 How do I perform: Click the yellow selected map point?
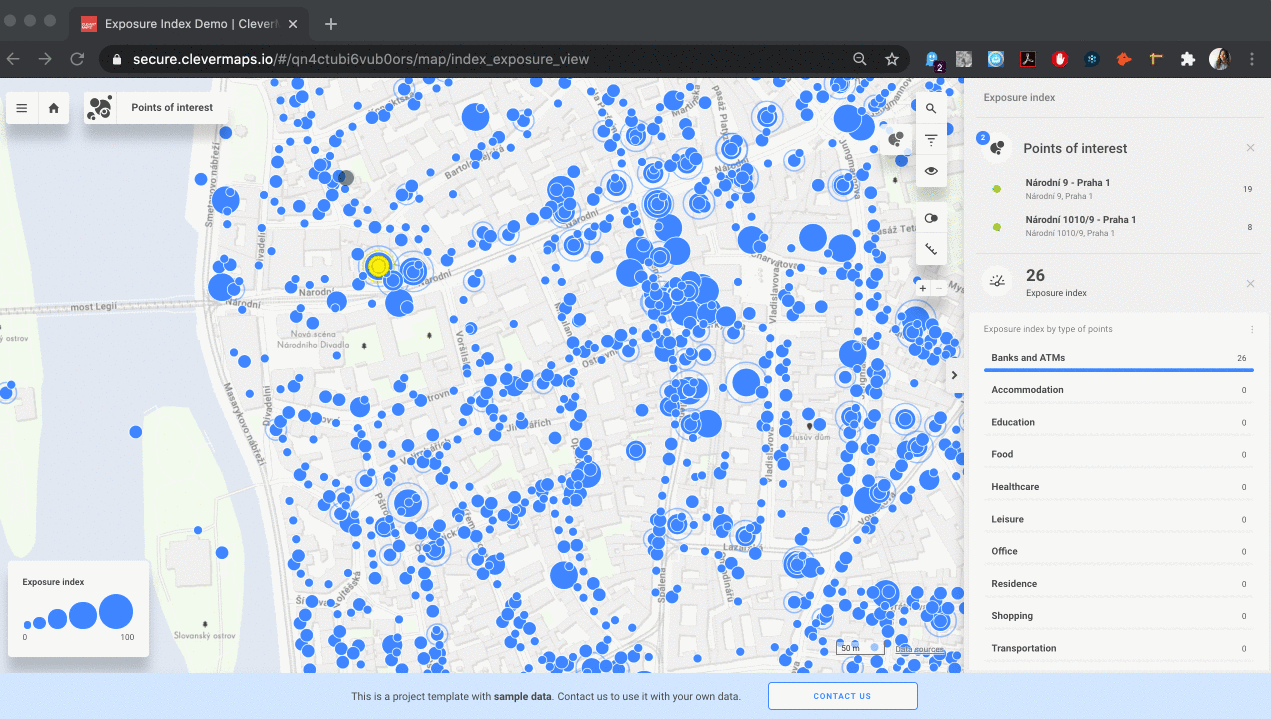pos(377,266)
